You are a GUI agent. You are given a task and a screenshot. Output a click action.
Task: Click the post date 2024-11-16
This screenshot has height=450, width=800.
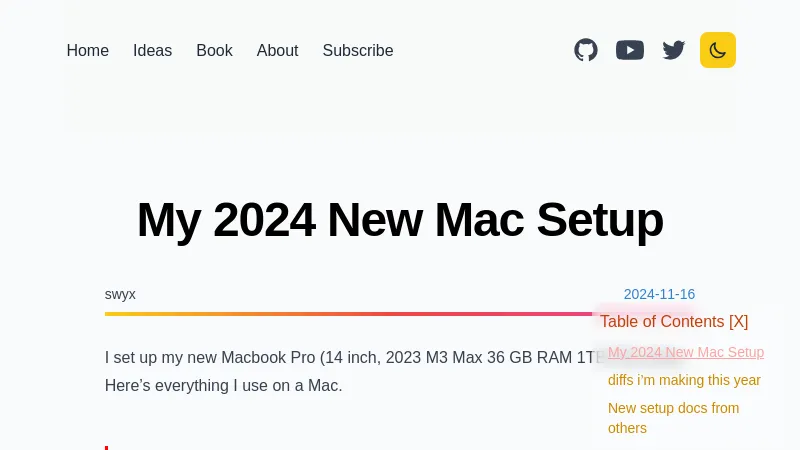click(x=659, y=294)
